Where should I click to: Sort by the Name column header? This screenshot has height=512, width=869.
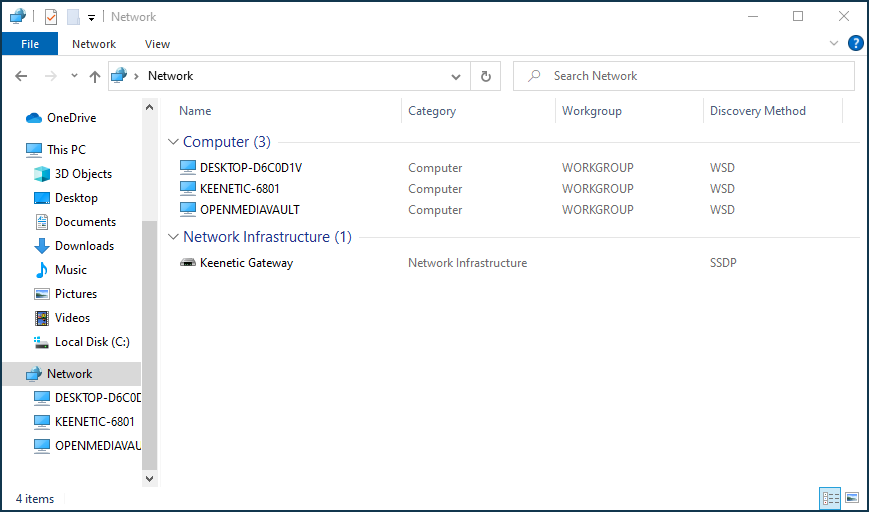pyautogui.click(x=195, y=111)
